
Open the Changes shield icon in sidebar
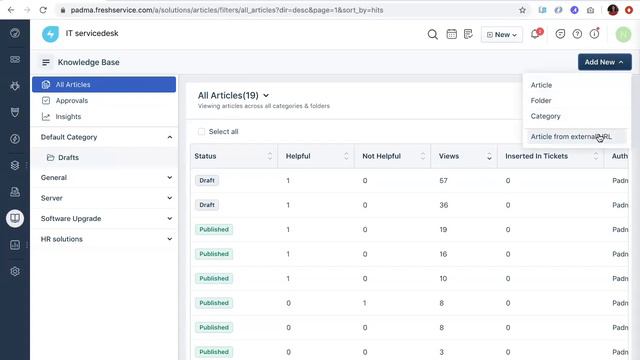(15, 112)
